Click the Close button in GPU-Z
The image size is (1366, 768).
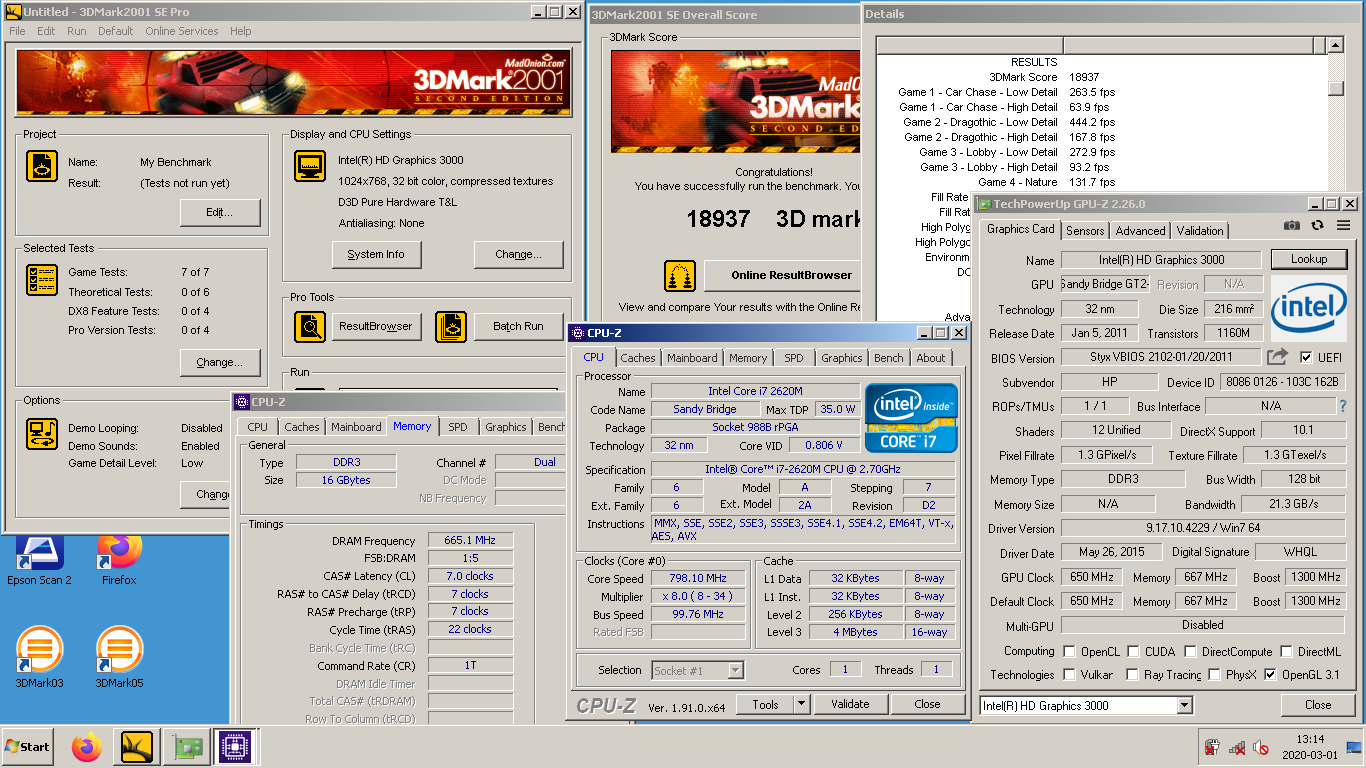(x=1318, y=705)
